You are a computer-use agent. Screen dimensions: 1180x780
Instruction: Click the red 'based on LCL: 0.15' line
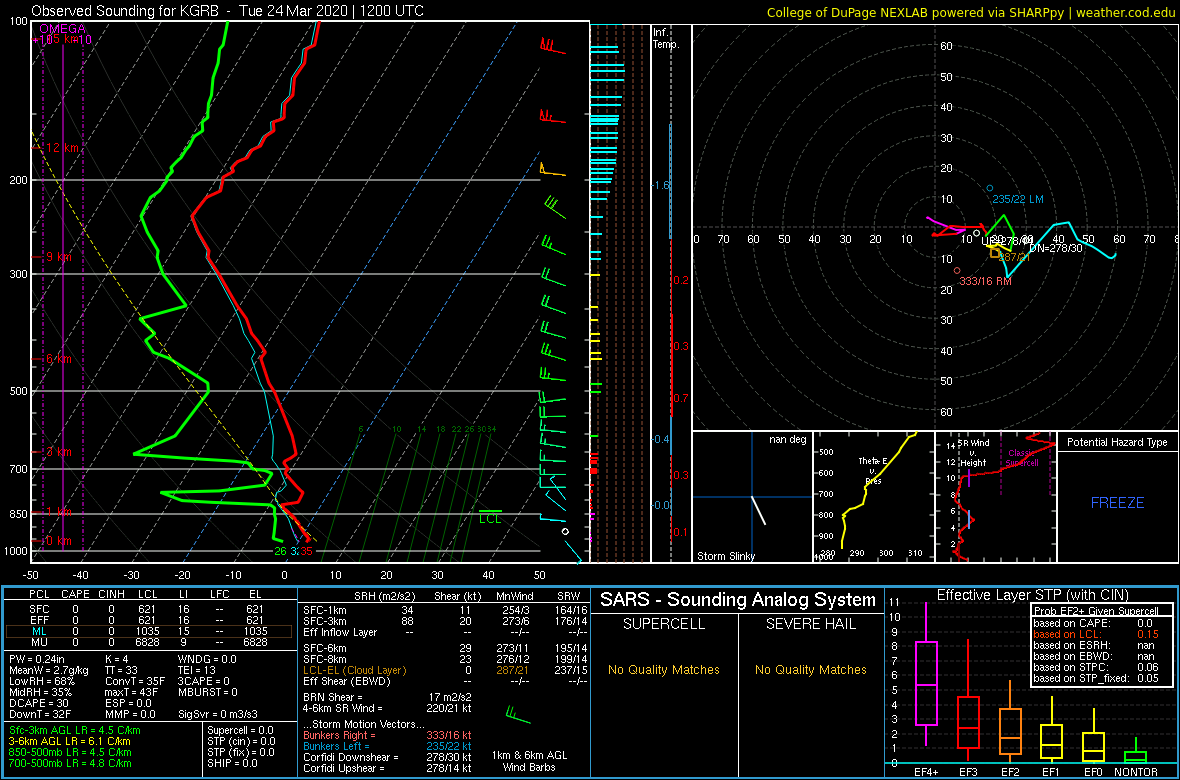[x=1095, y=634]
